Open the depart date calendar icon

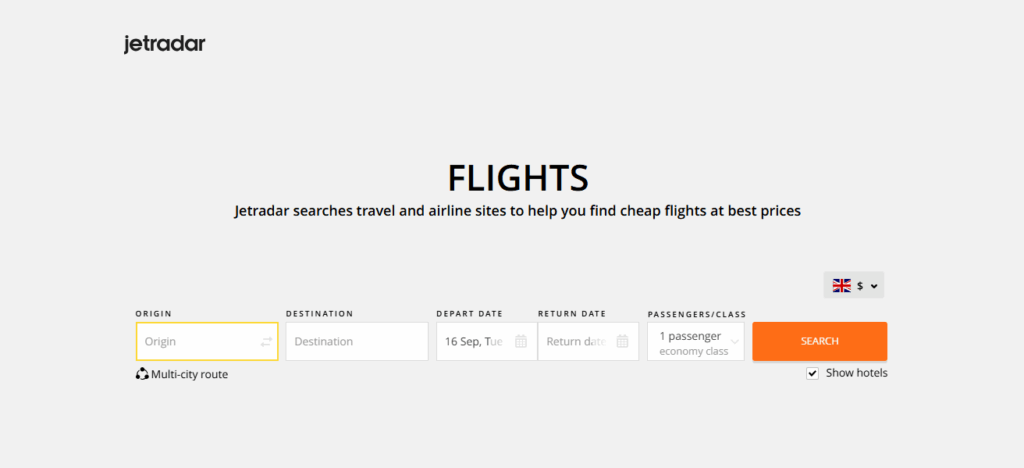pos(520,341)
